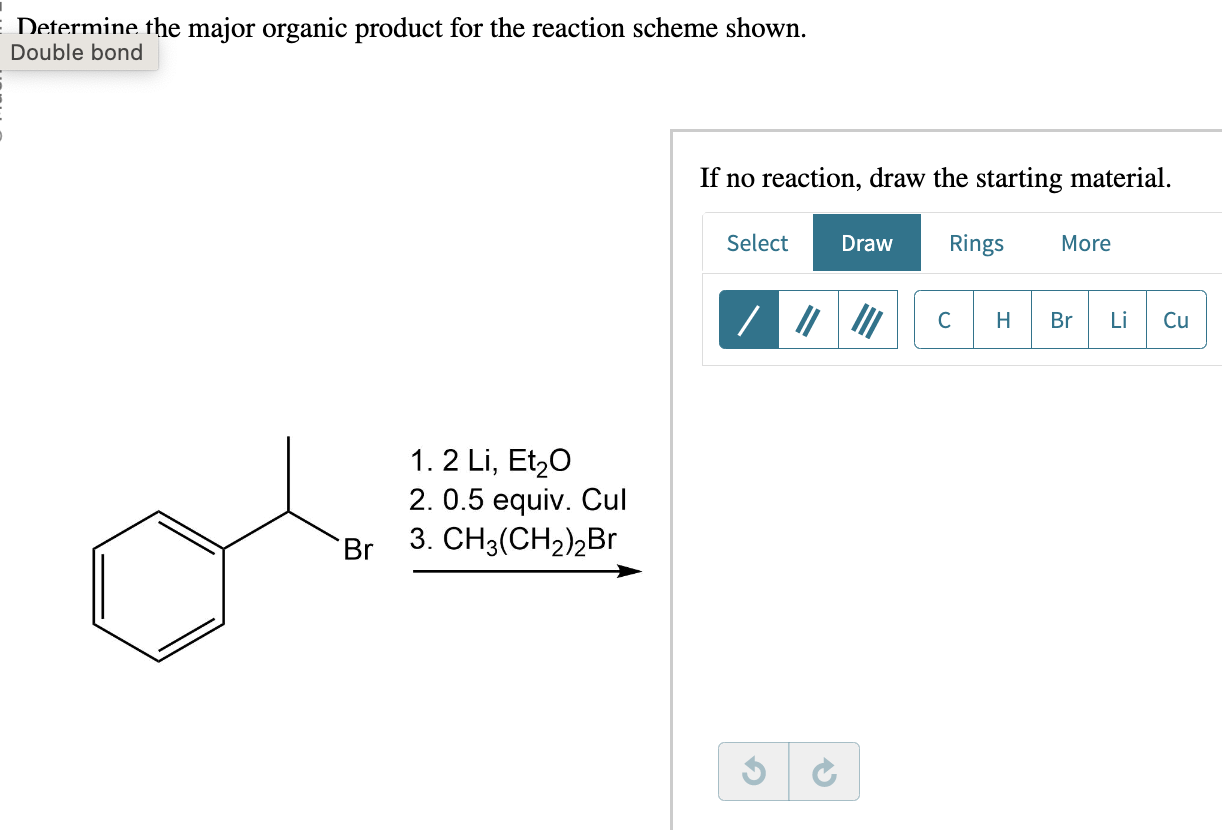This screenshot has width=1222, height=830.
Task: Dismiss the Double bond tooltip
Action: pos(77,52)
